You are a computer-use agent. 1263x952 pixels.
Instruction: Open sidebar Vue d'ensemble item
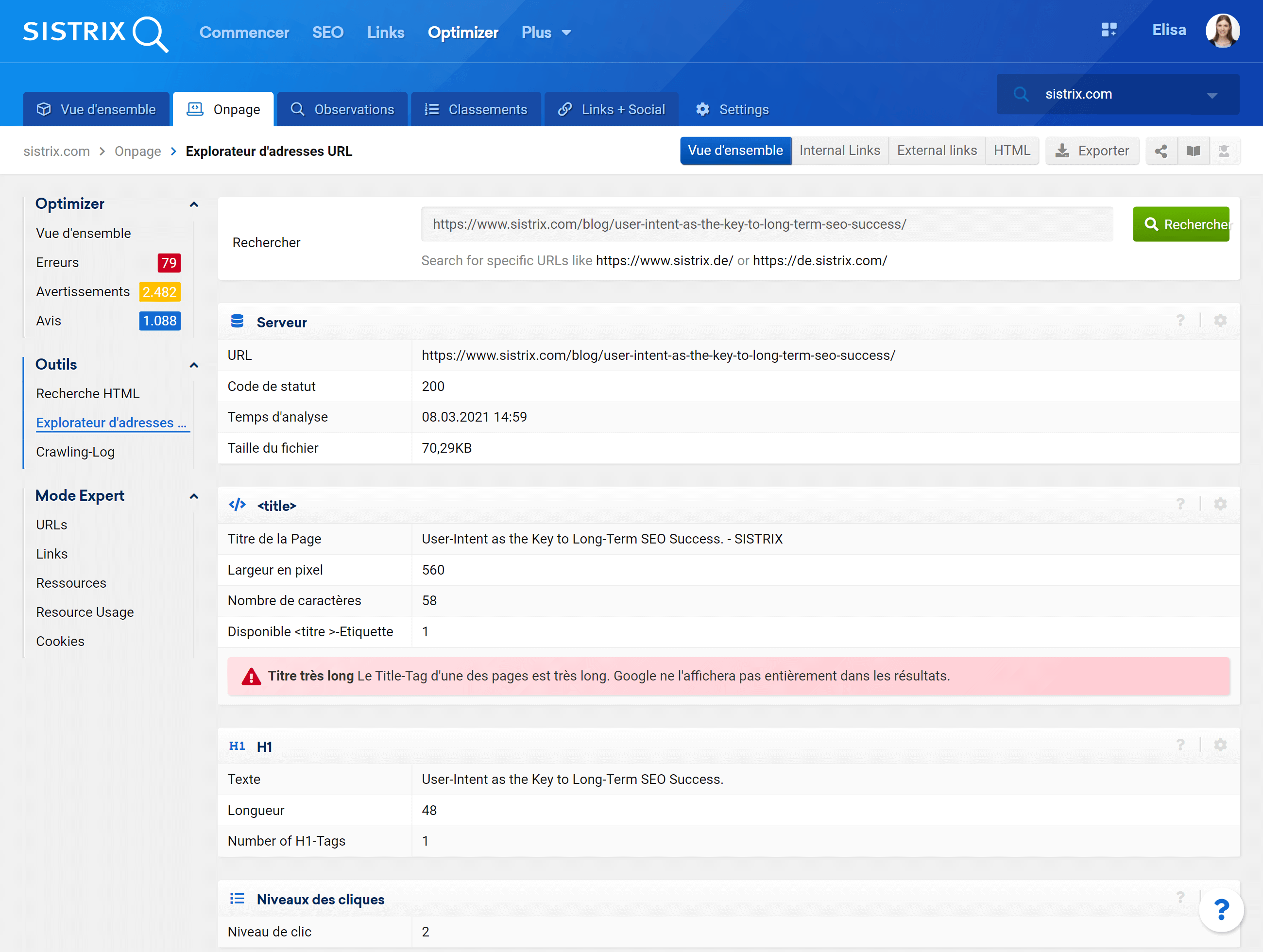[84, 234]
